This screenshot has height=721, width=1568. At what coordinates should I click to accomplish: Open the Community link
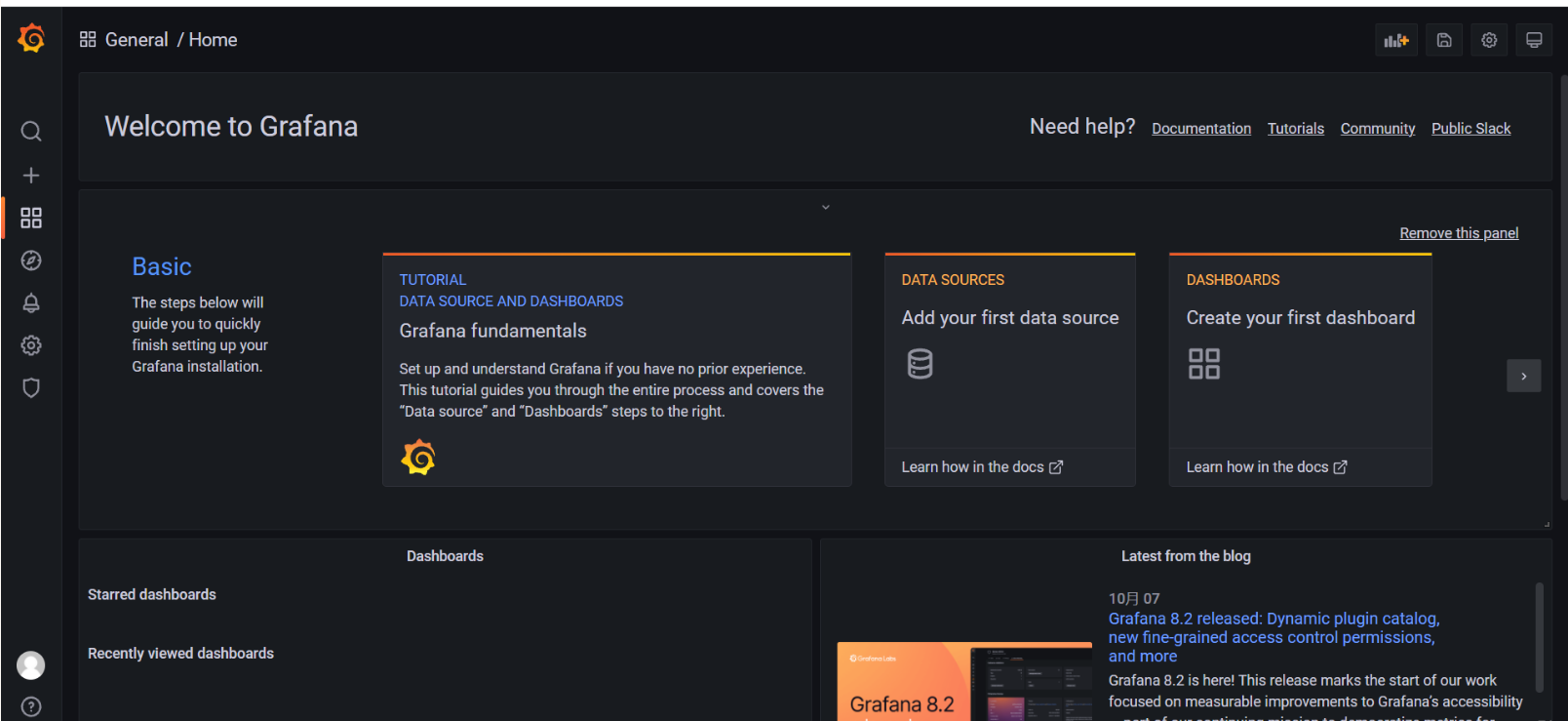point(1378,129)
